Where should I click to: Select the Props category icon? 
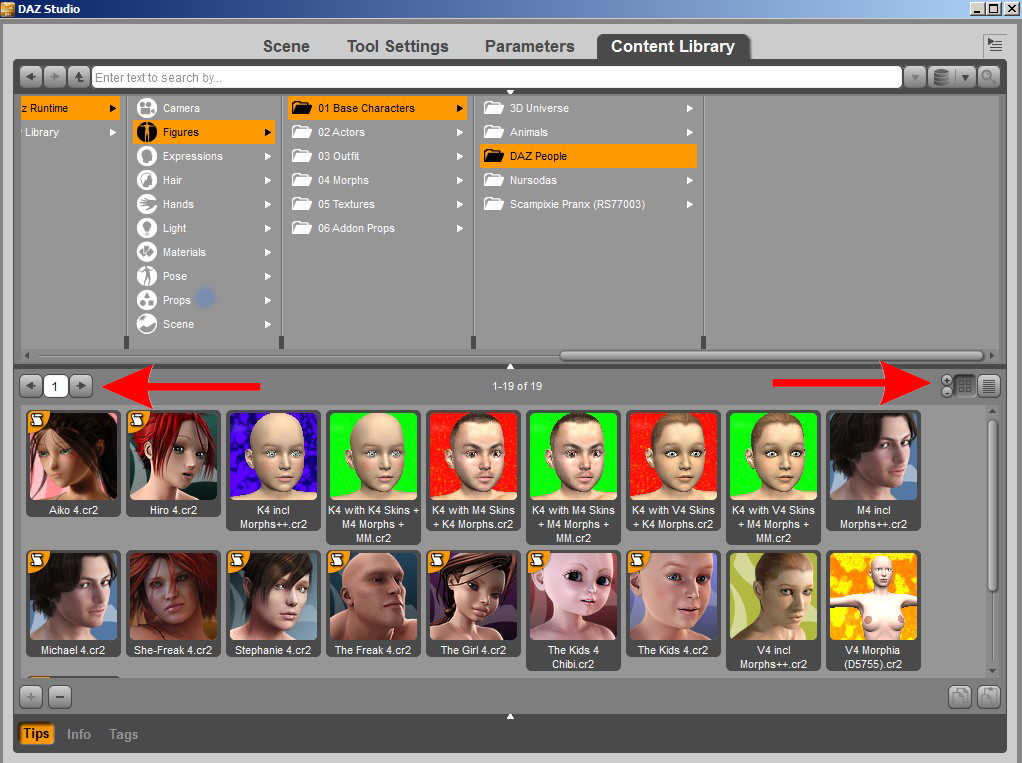point(147,300)
